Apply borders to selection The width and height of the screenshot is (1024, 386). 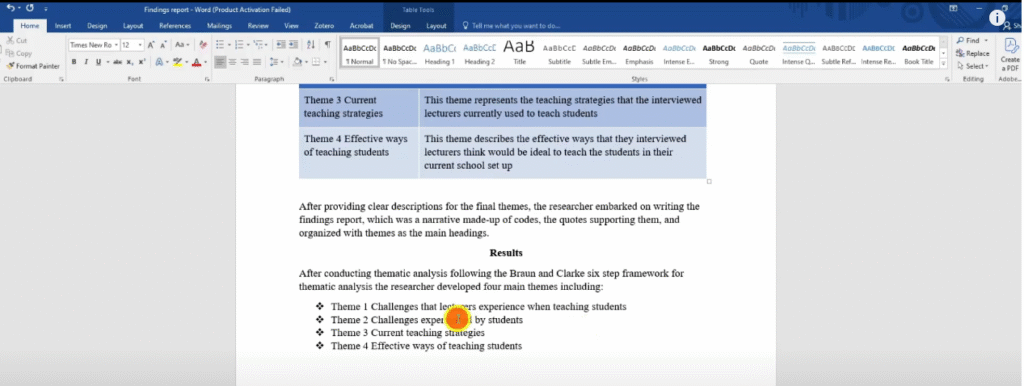[x=316, y=62]
